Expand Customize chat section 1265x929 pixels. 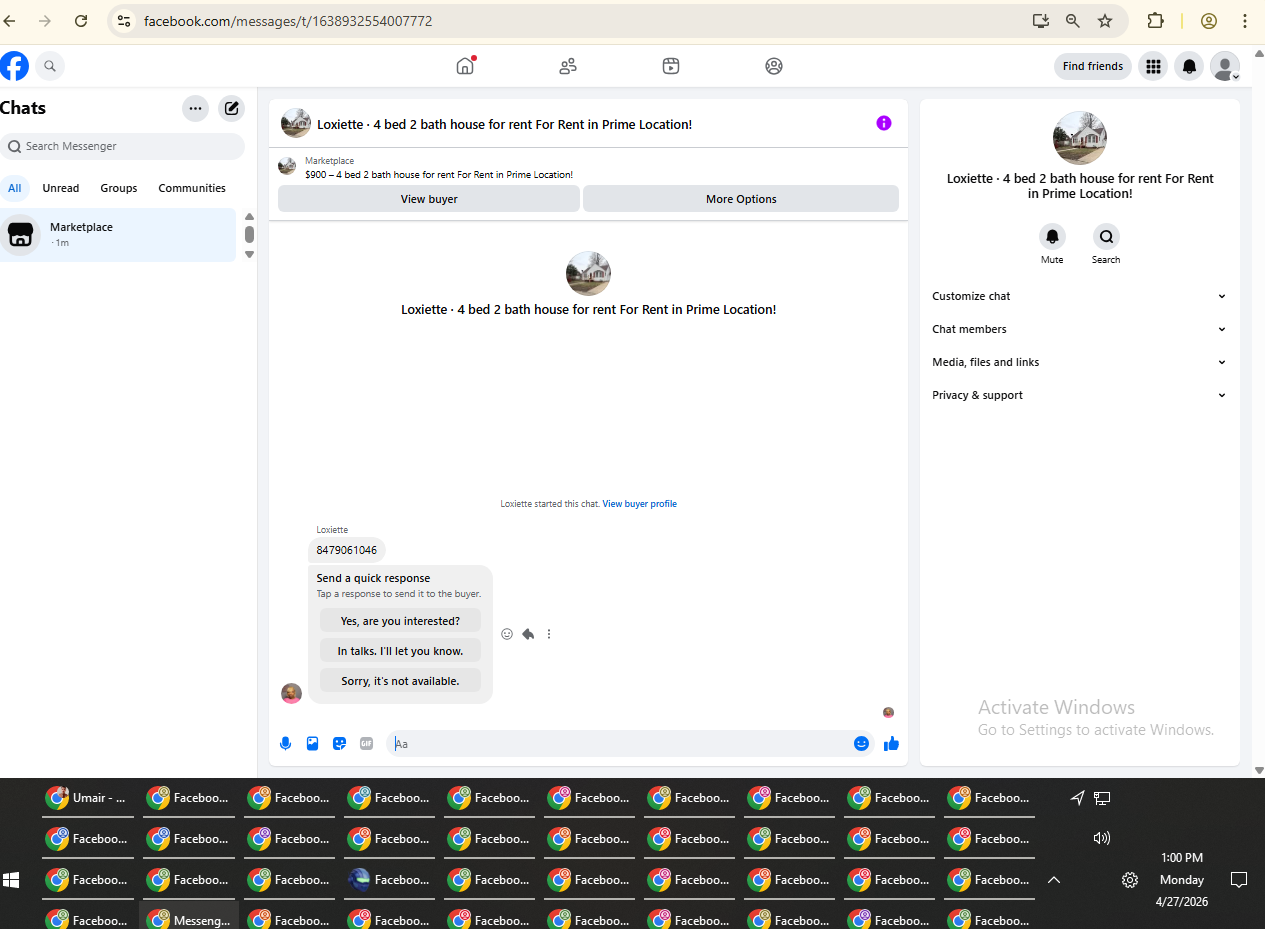tap(1079, 296)
